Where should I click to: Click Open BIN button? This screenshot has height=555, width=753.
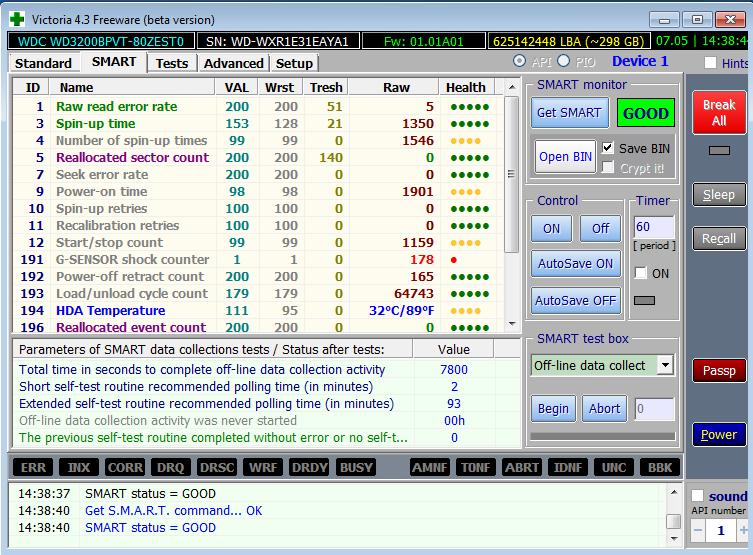[x=565, y=157]
